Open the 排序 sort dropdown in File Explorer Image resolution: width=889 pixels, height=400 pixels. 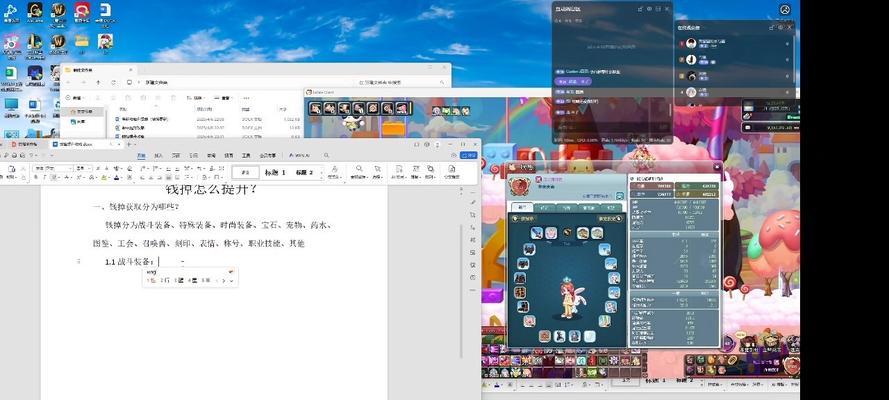coord(197,97)
